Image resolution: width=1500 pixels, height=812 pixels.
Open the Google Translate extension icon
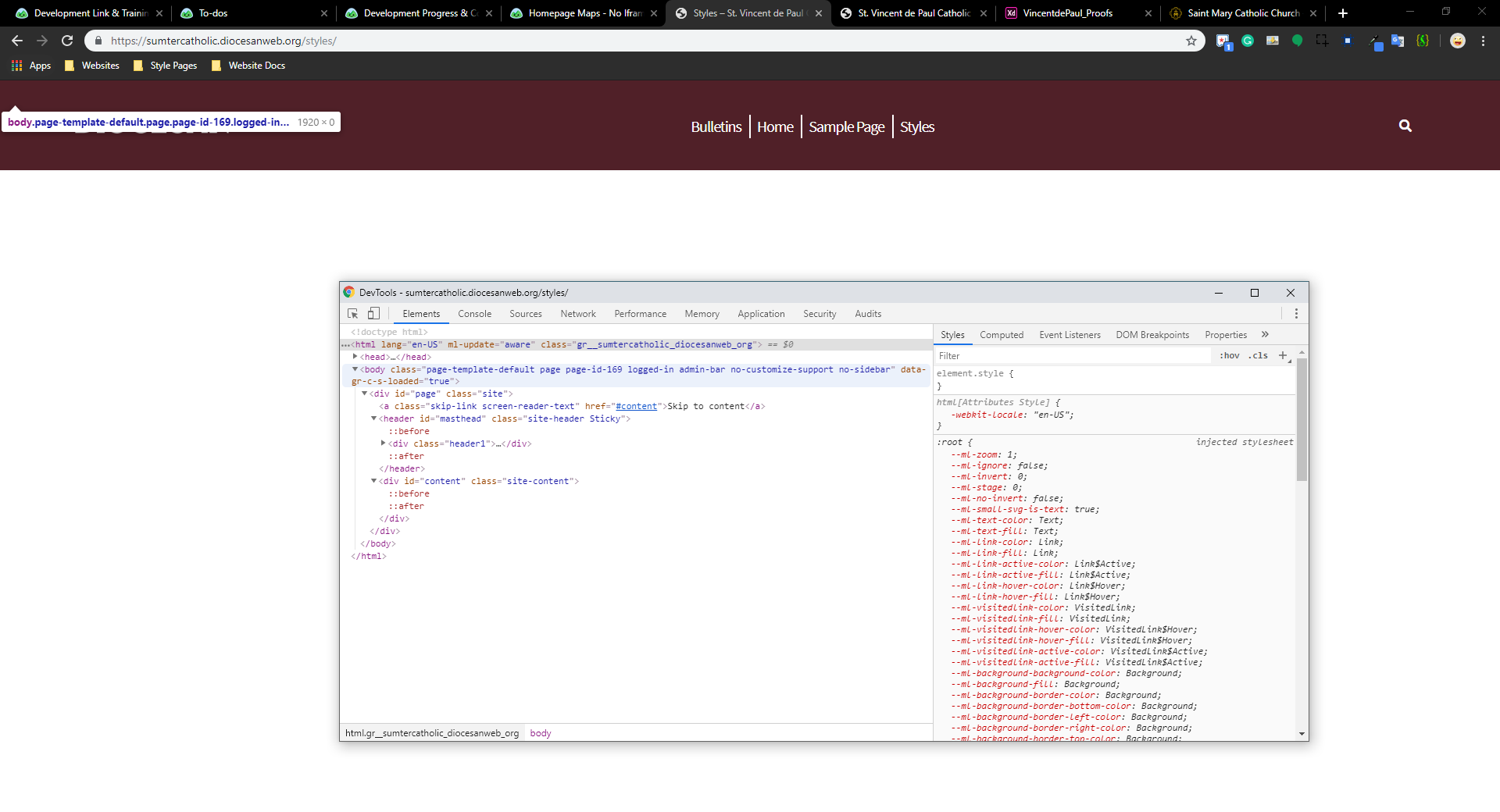coord(1398,41)
